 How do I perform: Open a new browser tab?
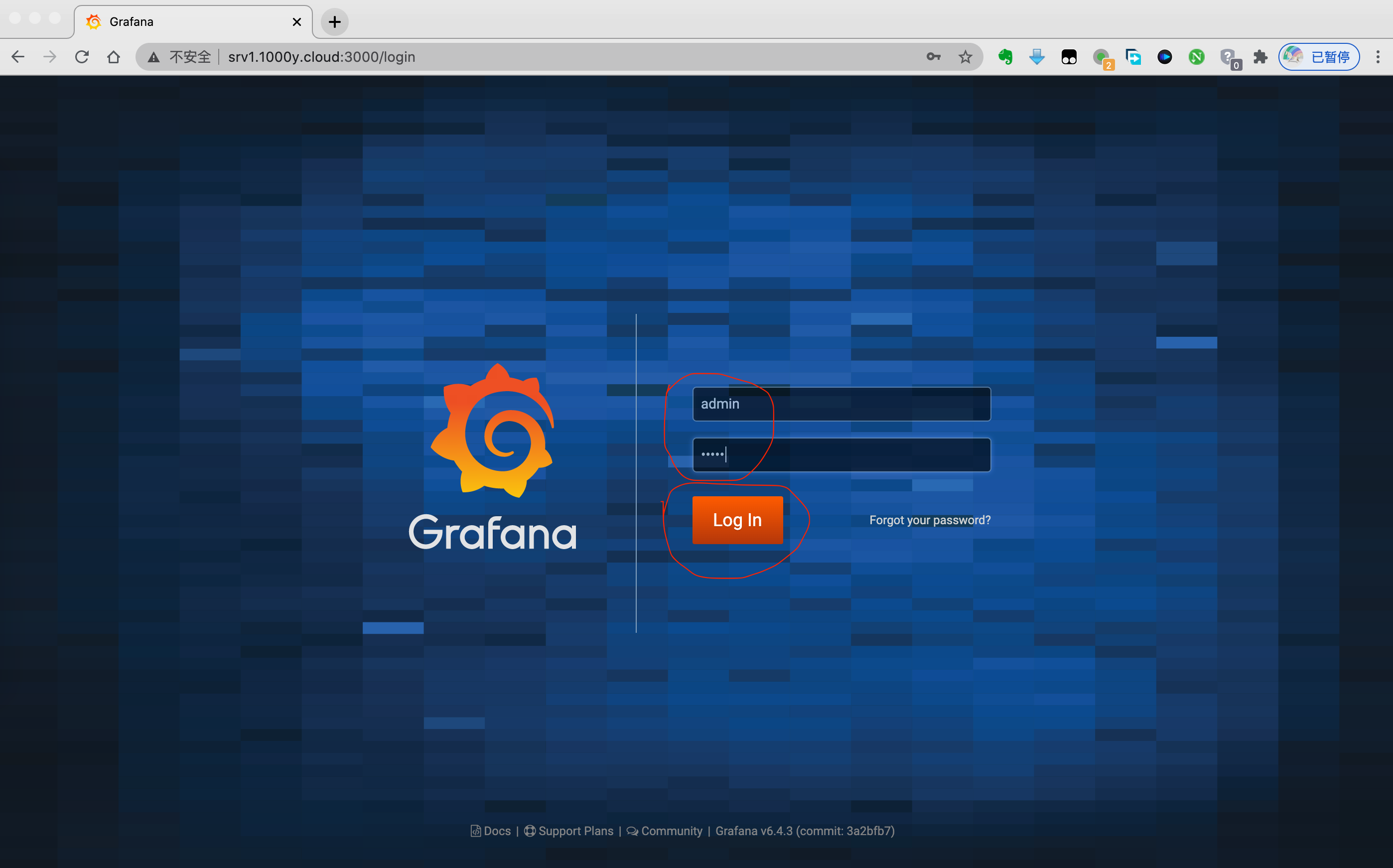click(335, 22)
